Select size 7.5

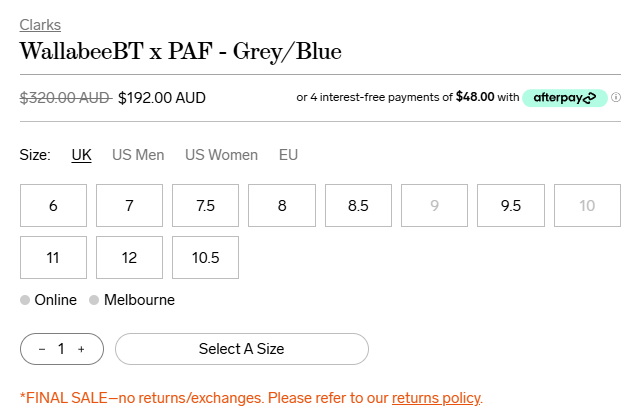coord(206,206)
